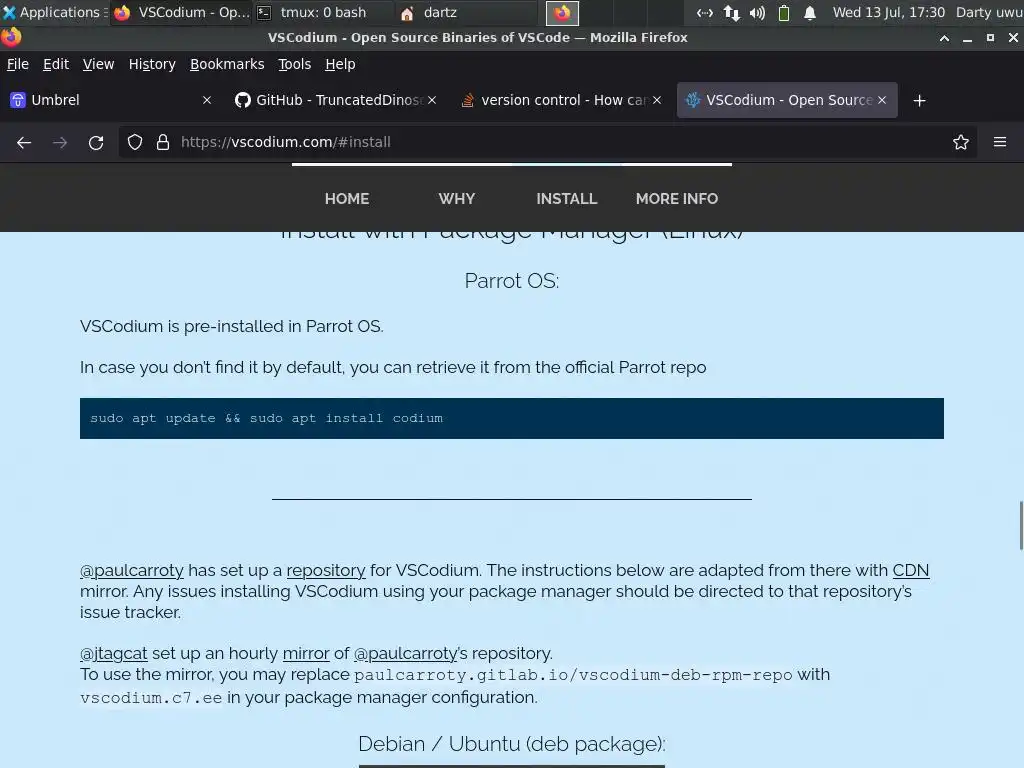Open the Firefox hamburger menu
The width and height of the screenshot is (1024, 768).
tap(1000, 142)
